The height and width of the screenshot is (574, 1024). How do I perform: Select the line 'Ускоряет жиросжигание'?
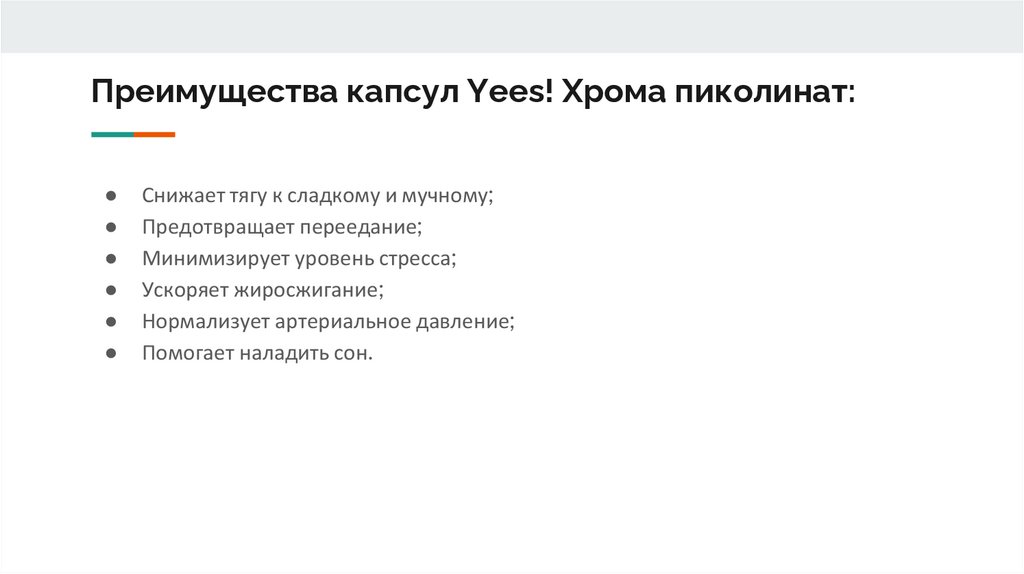(x=263, y=290)
